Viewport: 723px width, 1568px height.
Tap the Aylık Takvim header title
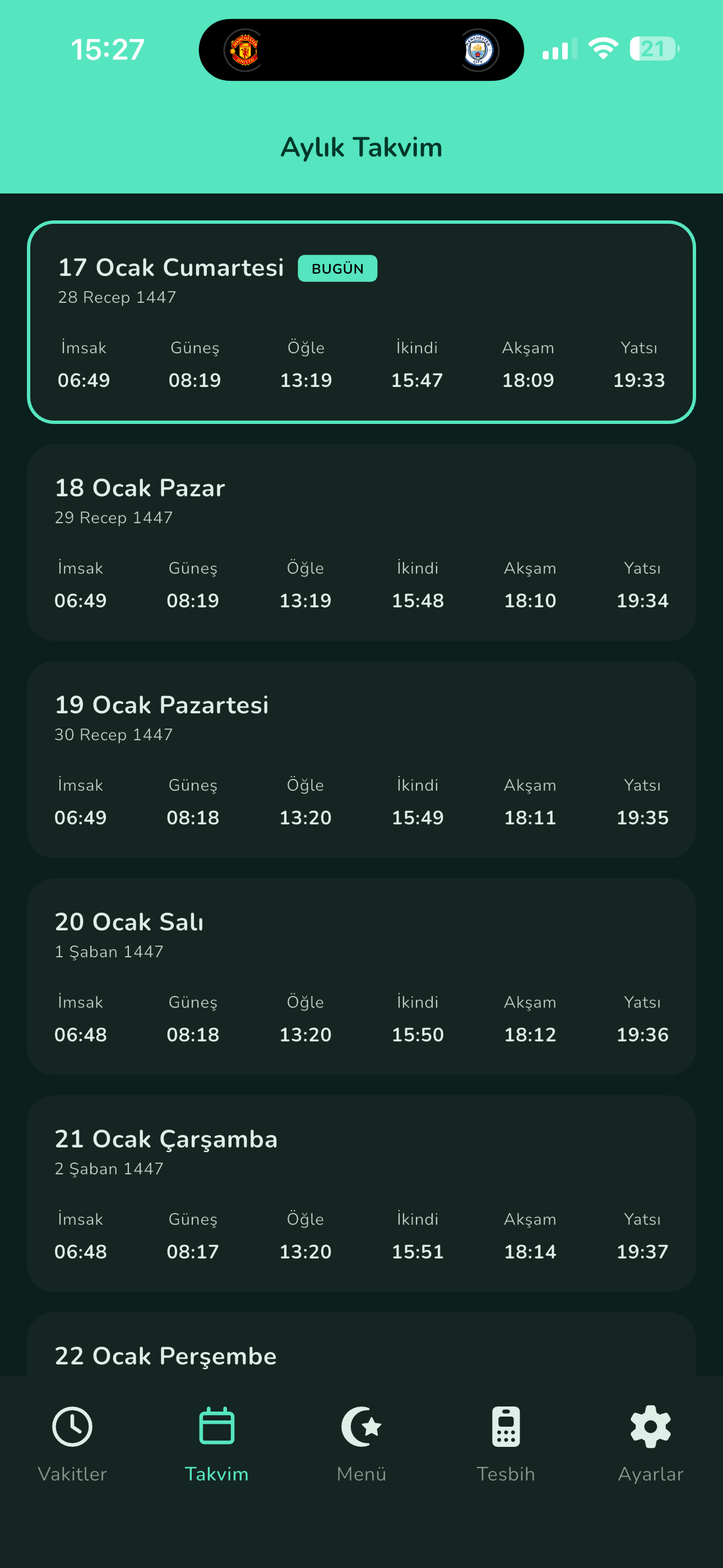[361, 147]
